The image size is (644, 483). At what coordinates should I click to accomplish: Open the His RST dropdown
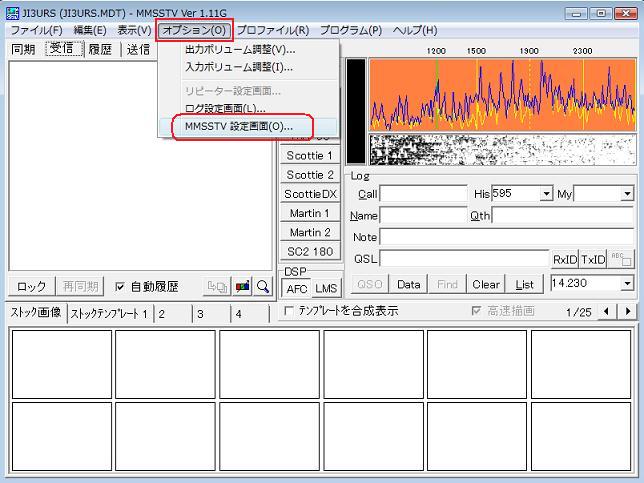click(x=546, y=193)
